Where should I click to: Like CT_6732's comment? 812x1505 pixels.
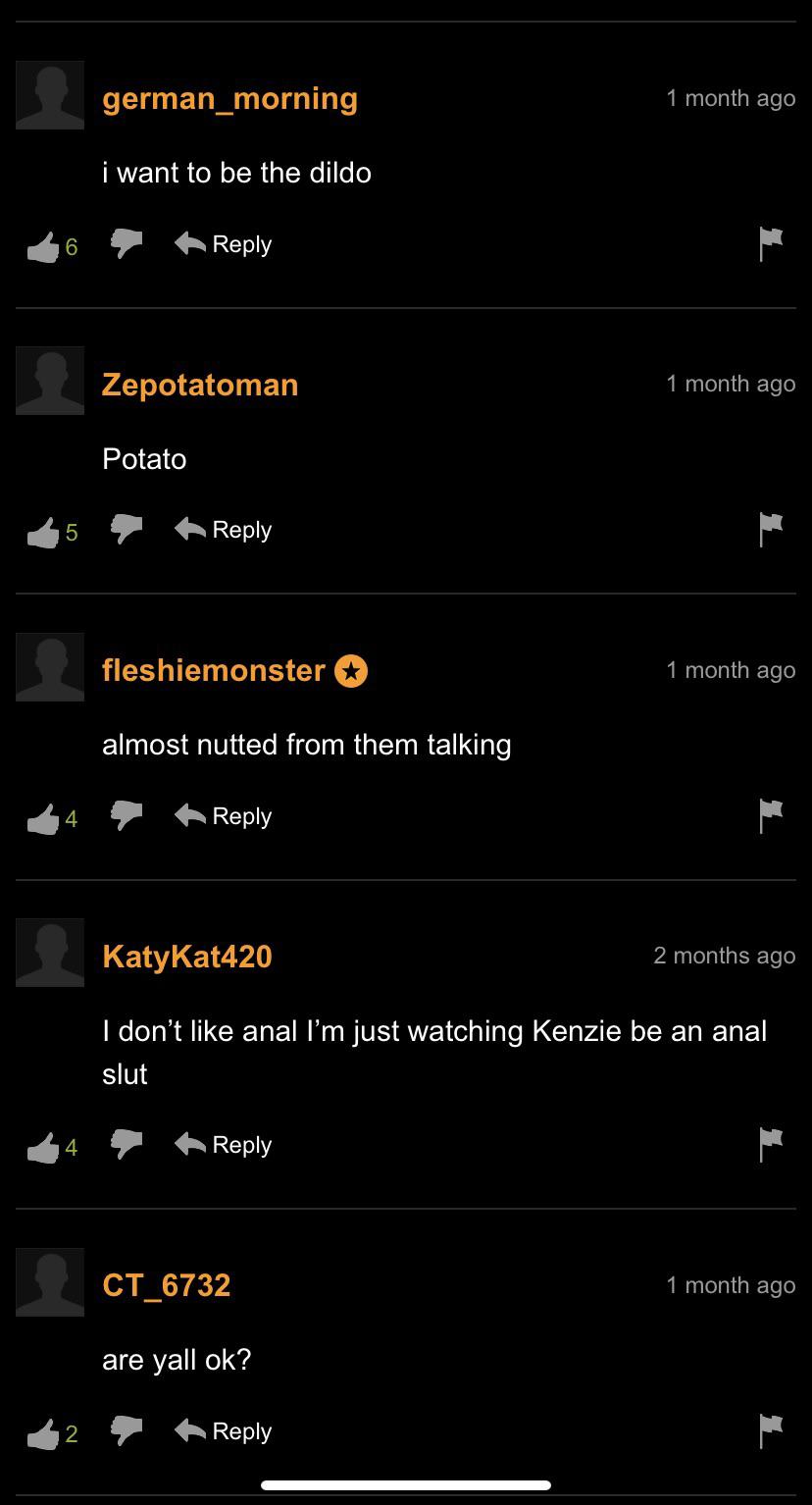42,1433
